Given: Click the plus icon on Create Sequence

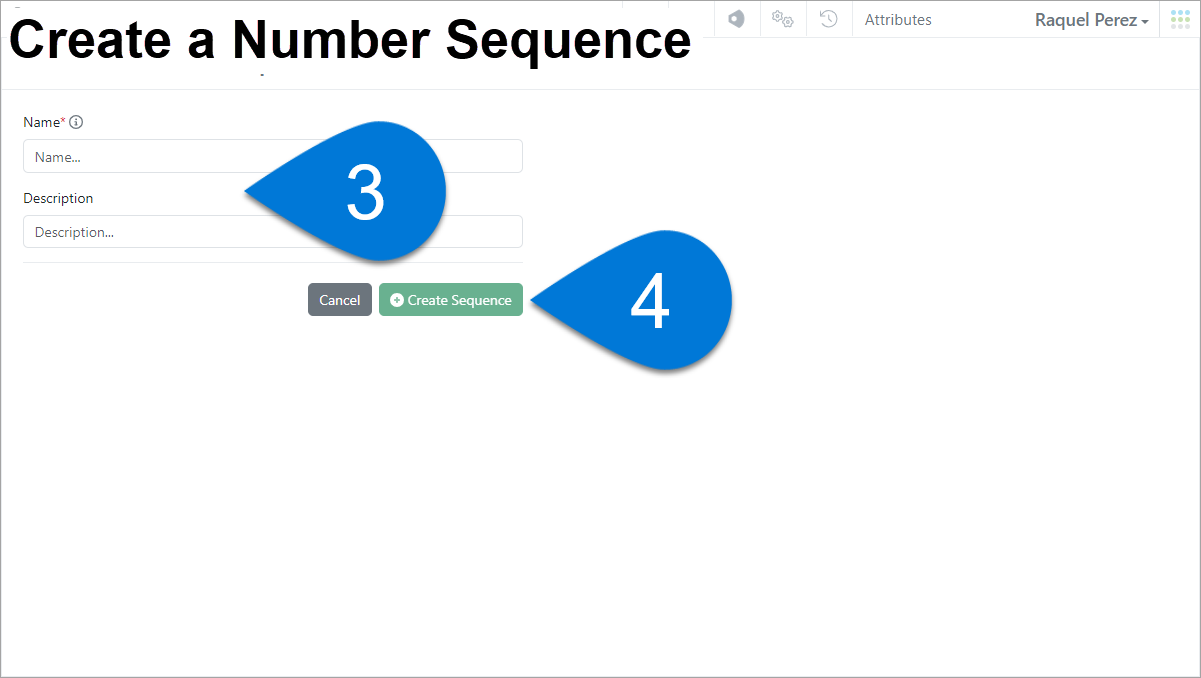Looking at the screenshot, I should coord(397,300).
